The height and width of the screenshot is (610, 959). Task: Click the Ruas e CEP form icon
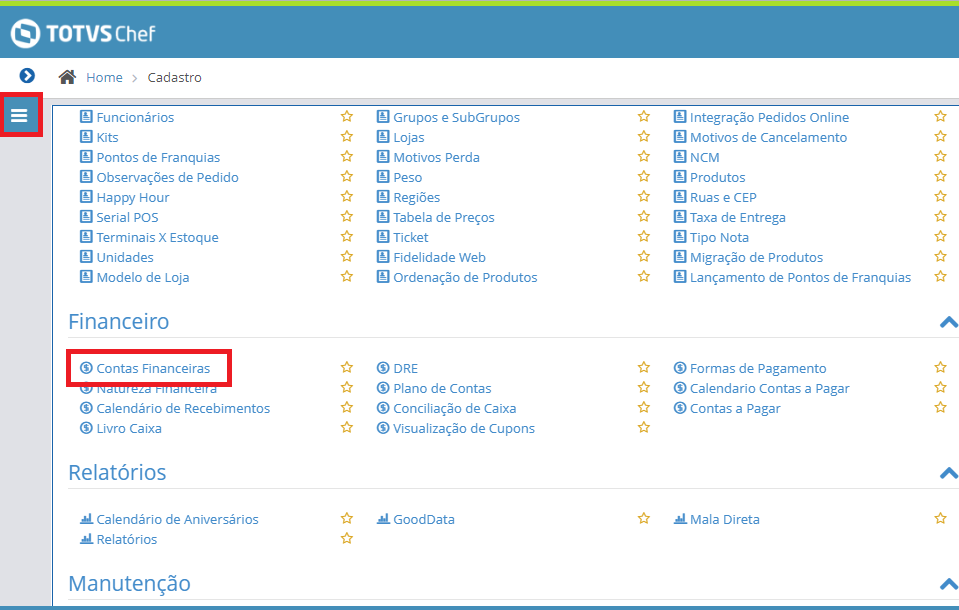coord(680,196)
